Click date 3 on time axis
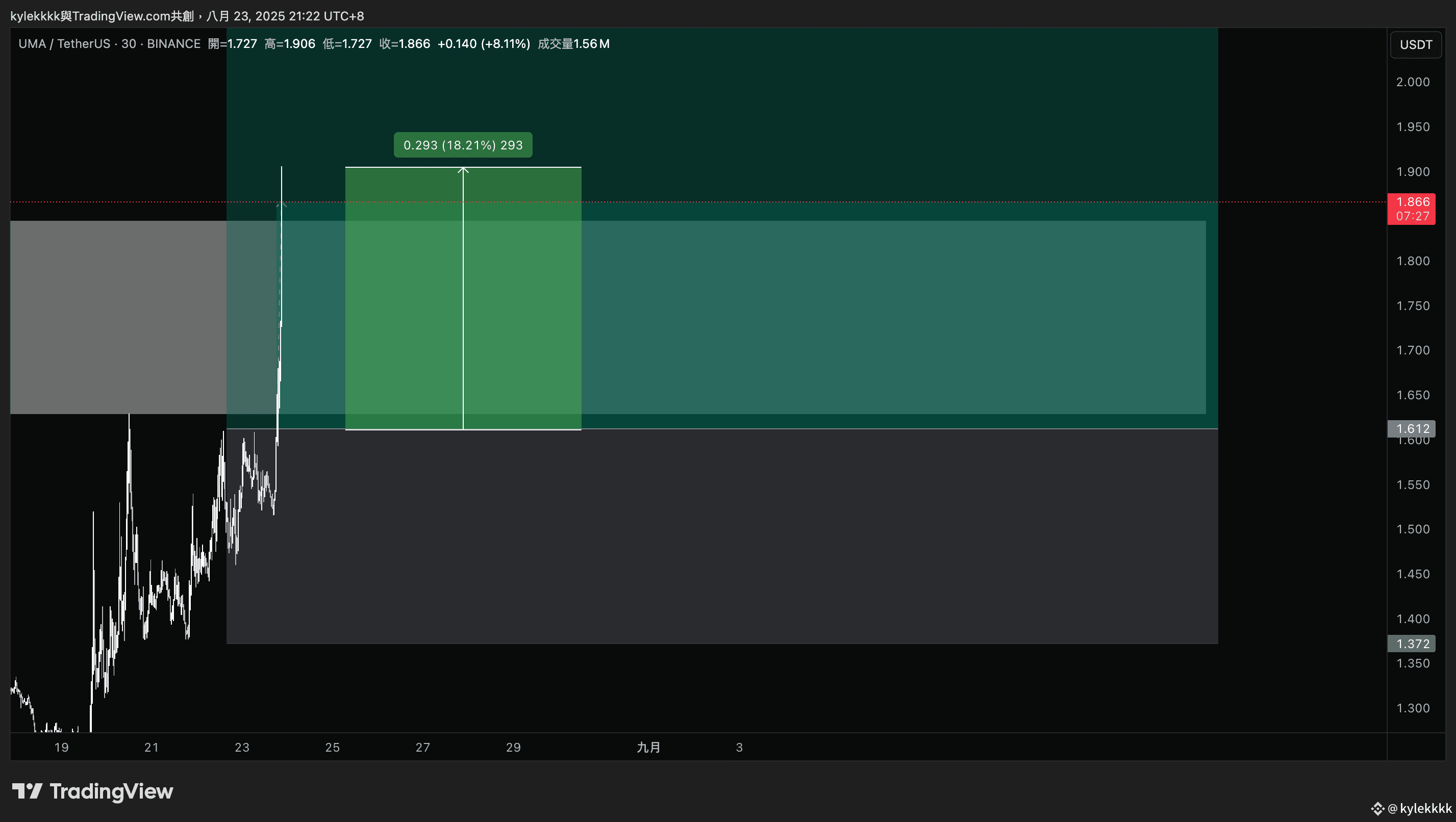Screen dimensions: 1456x822 (739, 748)
